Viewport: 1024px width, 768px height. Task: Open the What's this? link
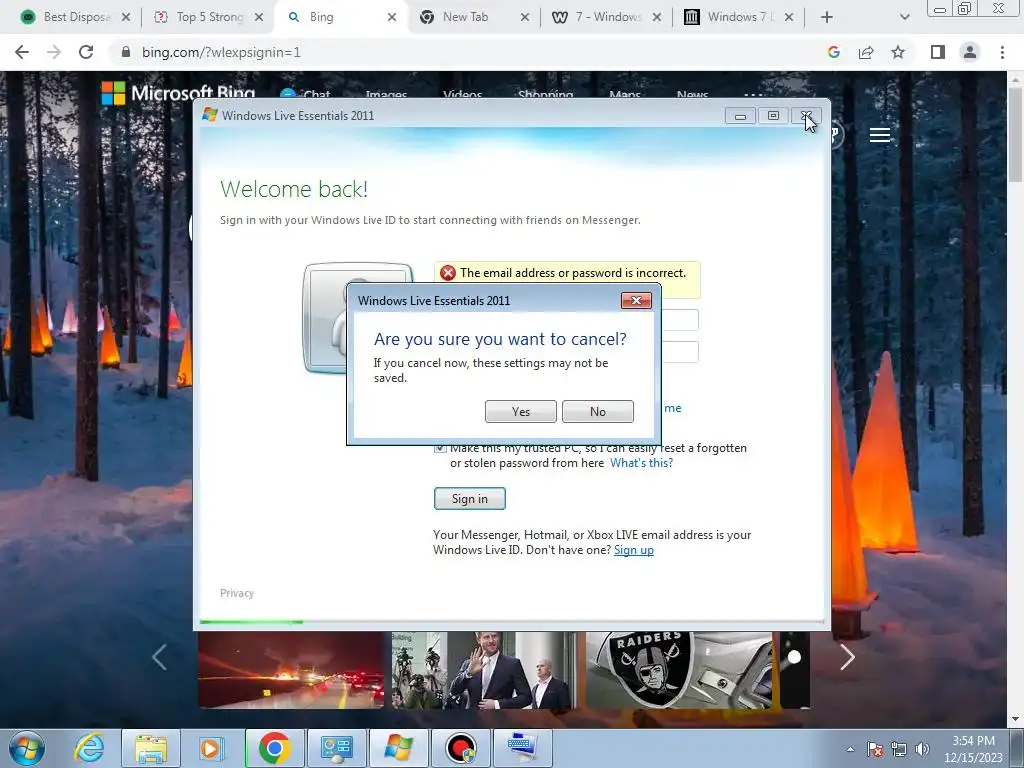tap(641, 463)
